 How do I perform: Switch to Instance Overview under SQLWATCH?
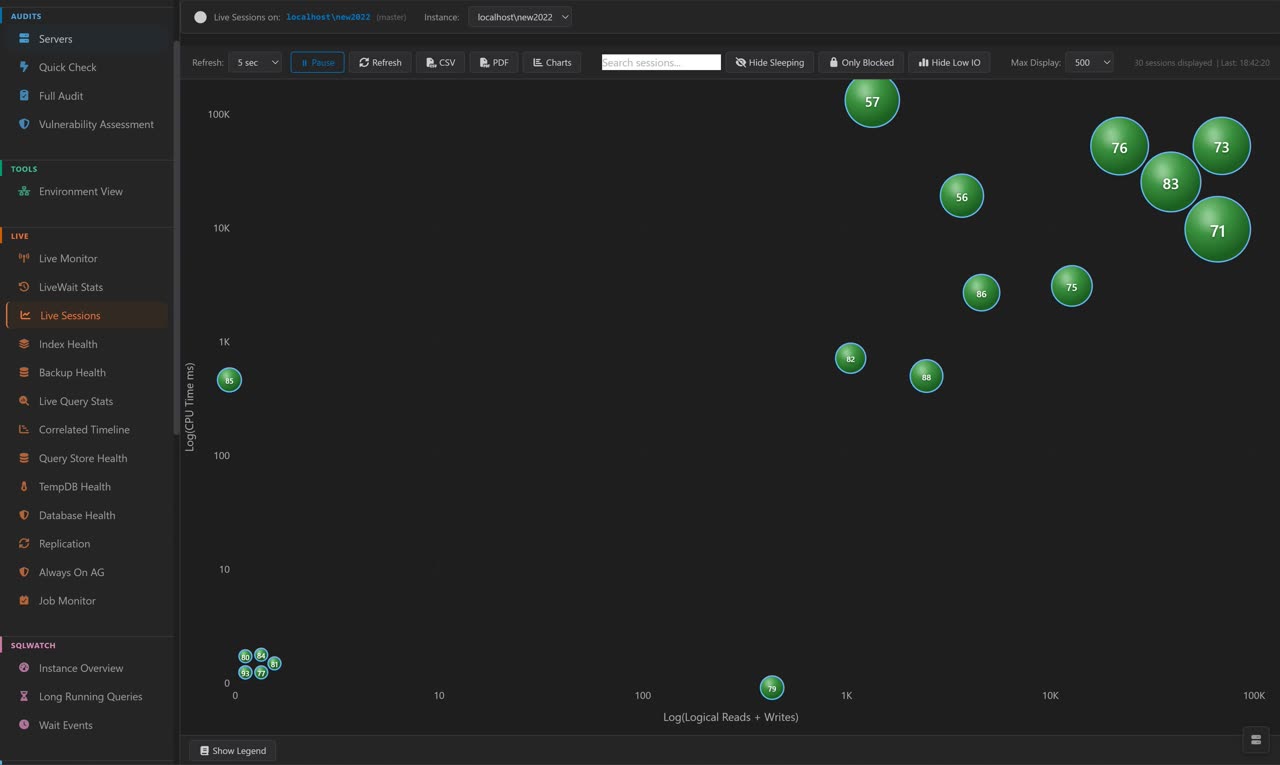[81, 667]
